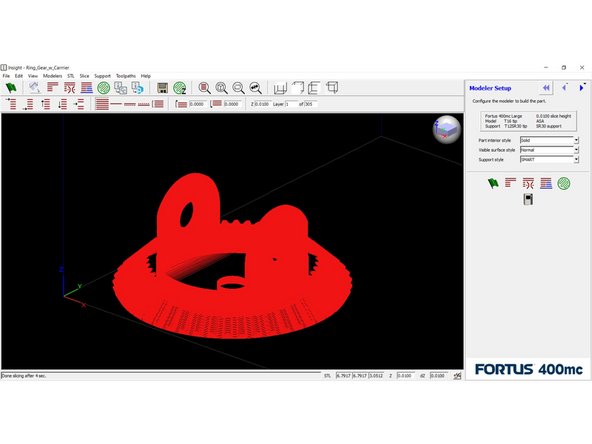This screenshot has width=592, height=444.
Task: Open the Edit menu
Action: 19,76
